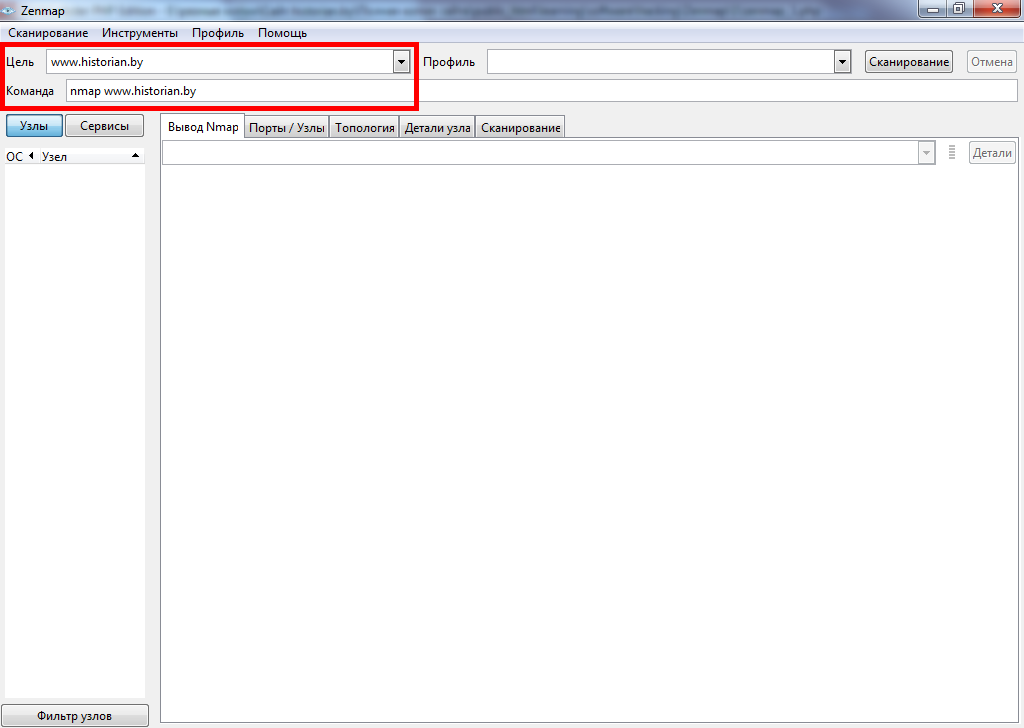Switch to the Детали узла tab

tap(437, 128)
